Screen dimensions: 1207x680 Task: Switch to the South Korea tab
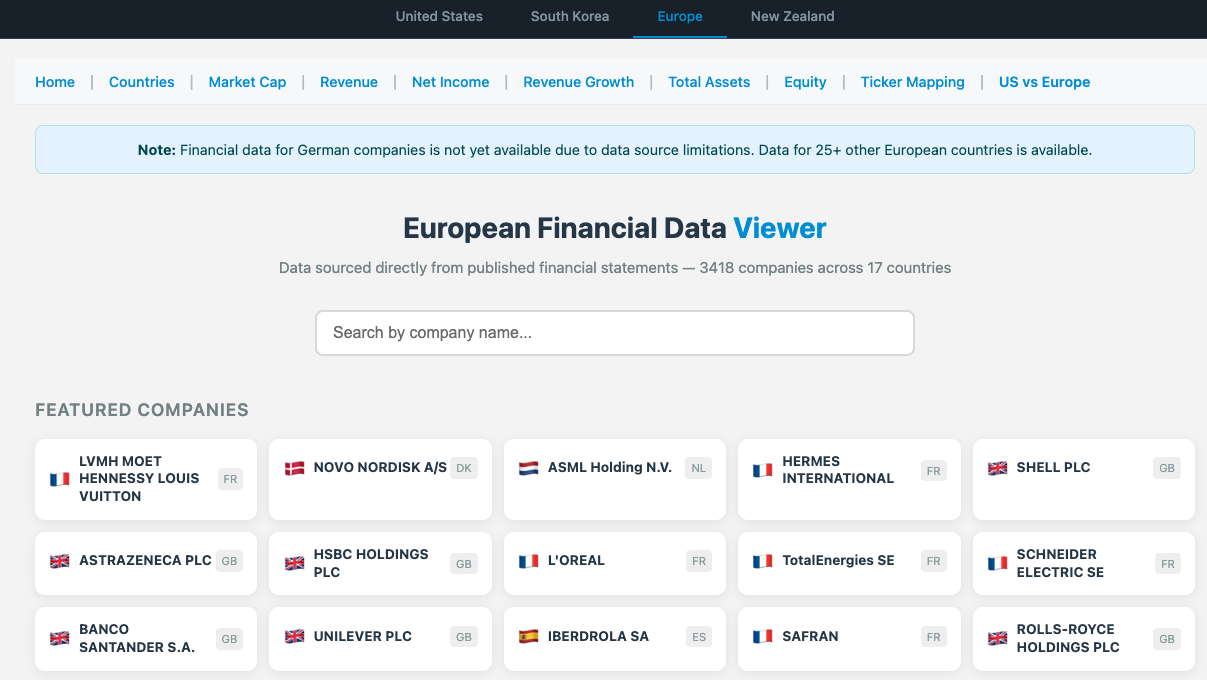pyautogui.click(x=570, y=16)
